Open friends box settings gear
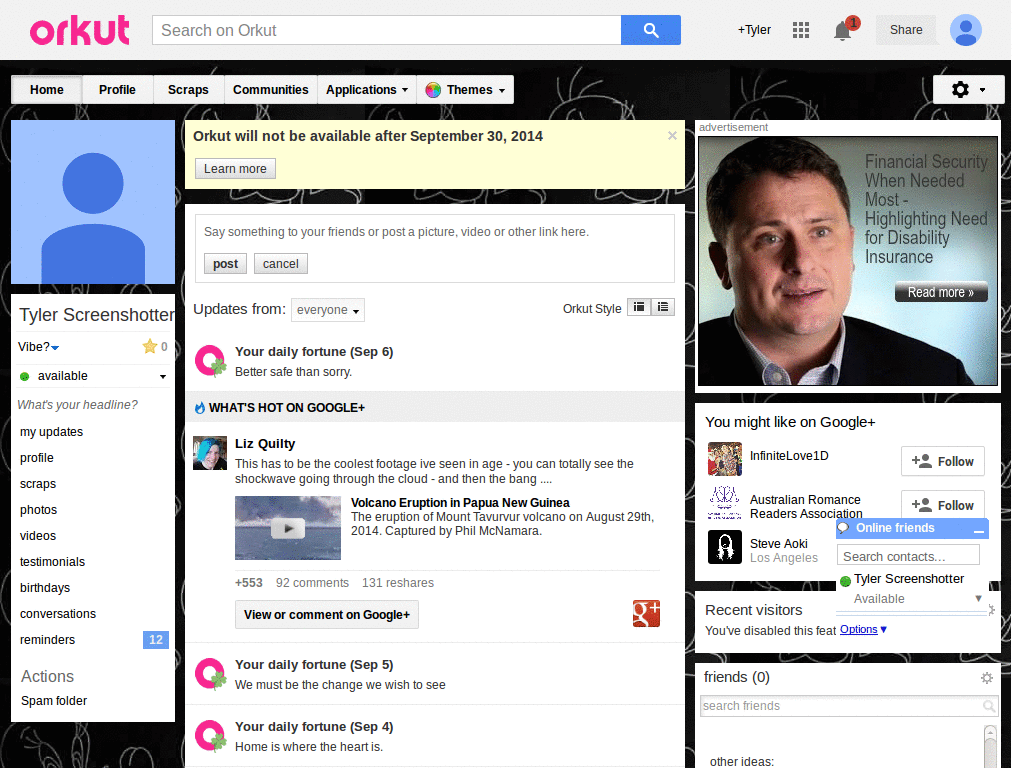Viewport: 1024px width, 768px height. click(x=987, y=678)
